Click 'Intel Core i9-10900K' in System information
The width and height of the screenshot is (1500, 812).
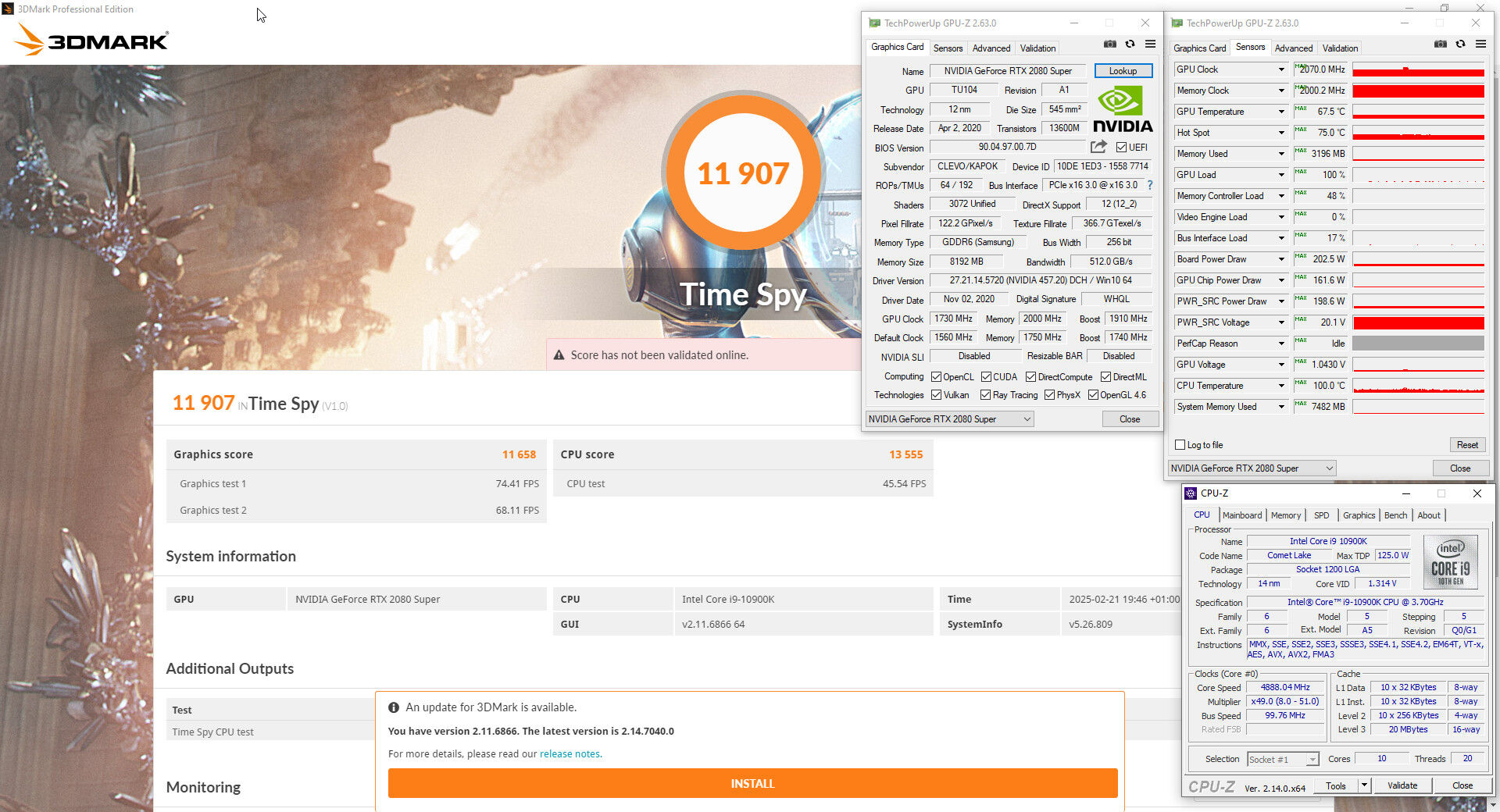[x=728, y=600]
